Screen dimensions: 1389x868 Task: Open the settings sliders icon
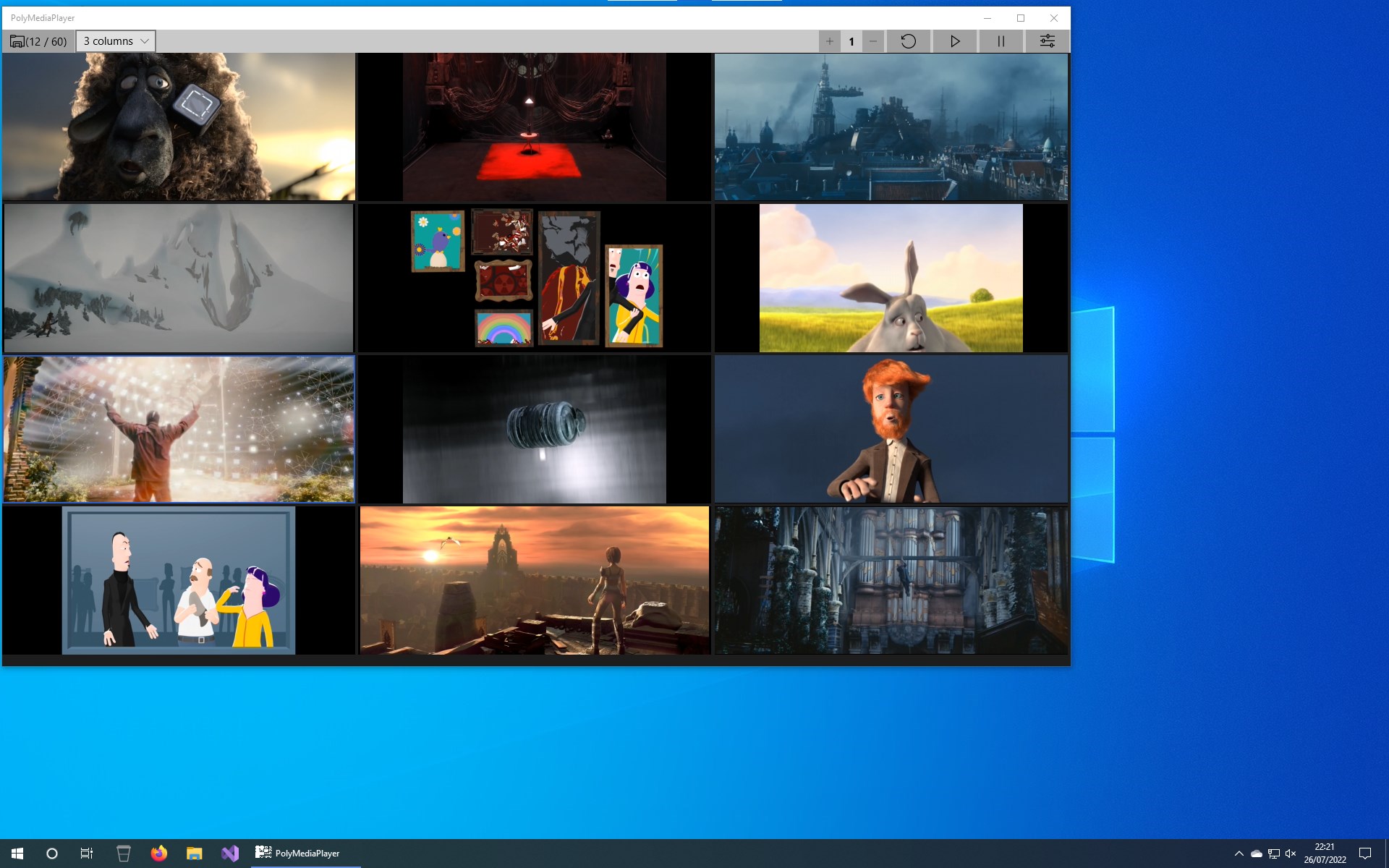point(1047,41)
